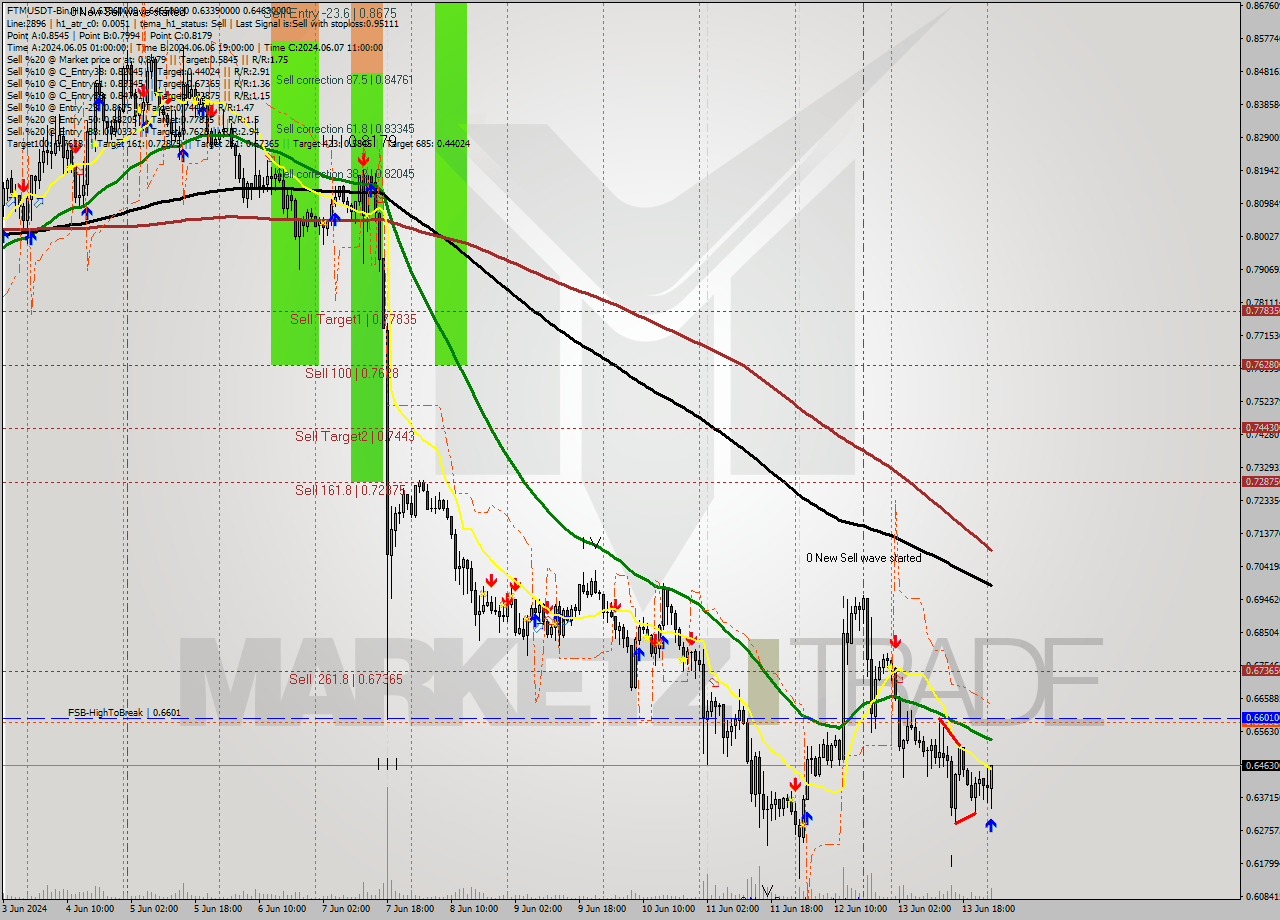
Task: Click the '4 Jun 10:00' time axis label
Action: pyautogui.click(x=89, y=909)
